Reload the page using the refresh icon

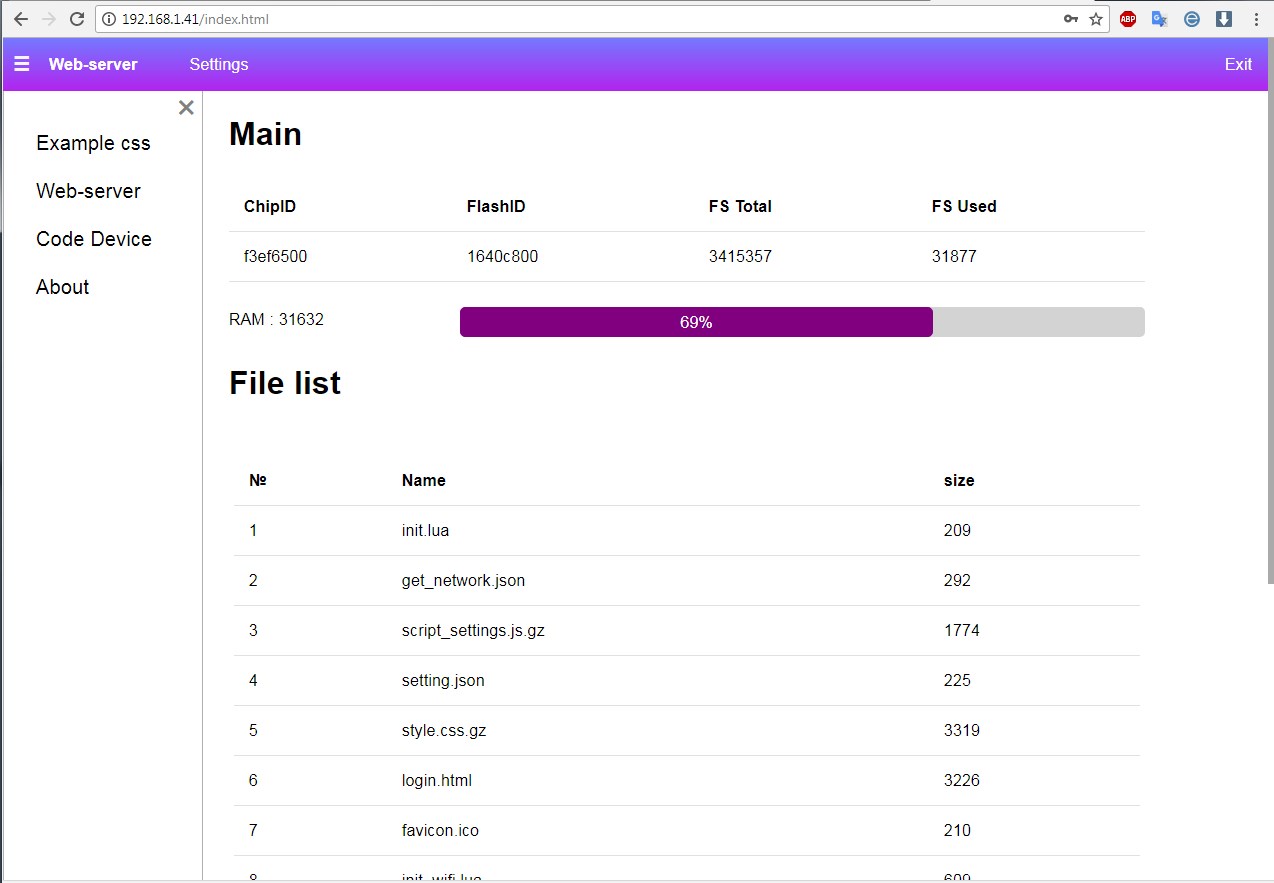pos(76,18)
